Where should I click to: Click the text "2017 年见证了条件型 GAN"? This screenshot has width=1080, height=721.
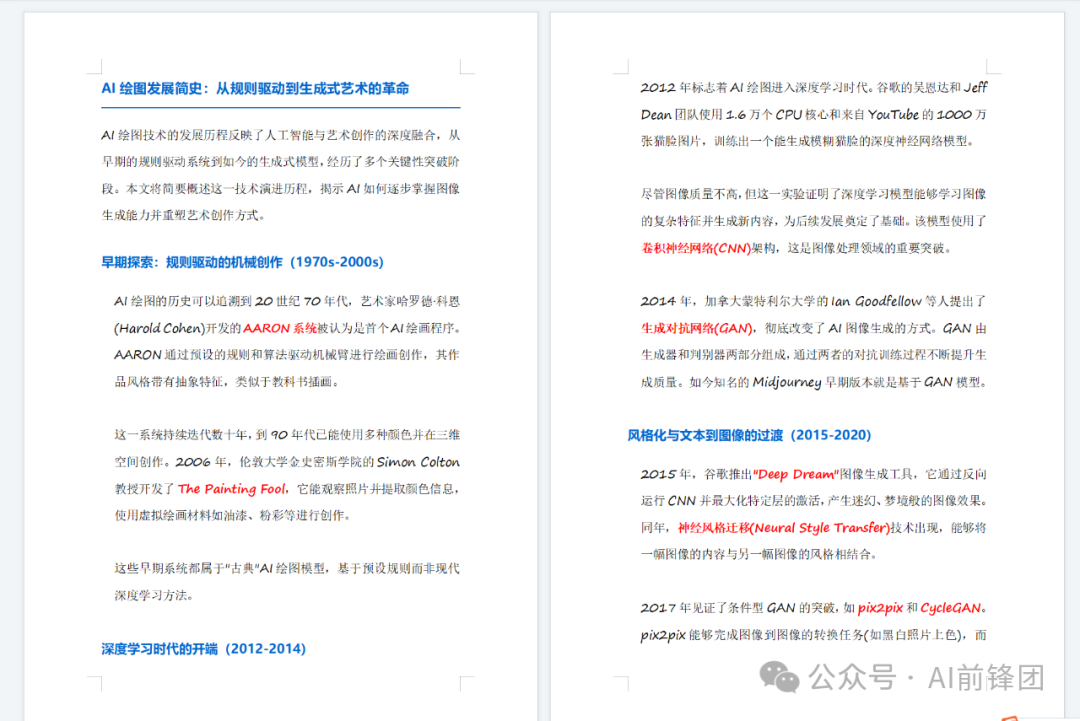point(718,608)
